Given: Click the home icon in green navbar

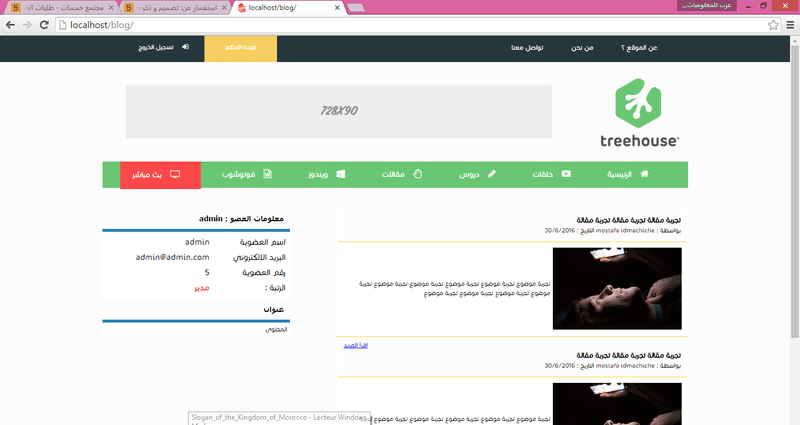Looking at the screenshot, I should (x=644, y=174).
